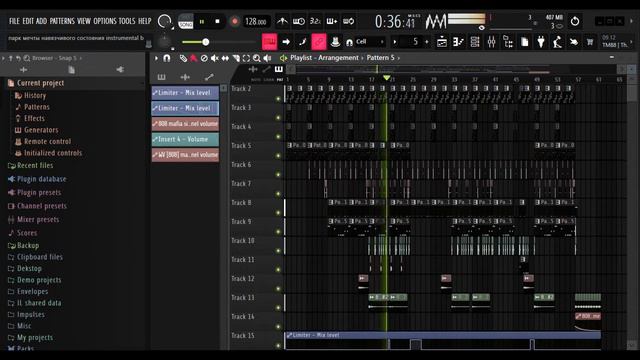Add a new pattern with plus button
Image resolution: width=640 pixels, height=360 pixels.
[x=427, y=42]
